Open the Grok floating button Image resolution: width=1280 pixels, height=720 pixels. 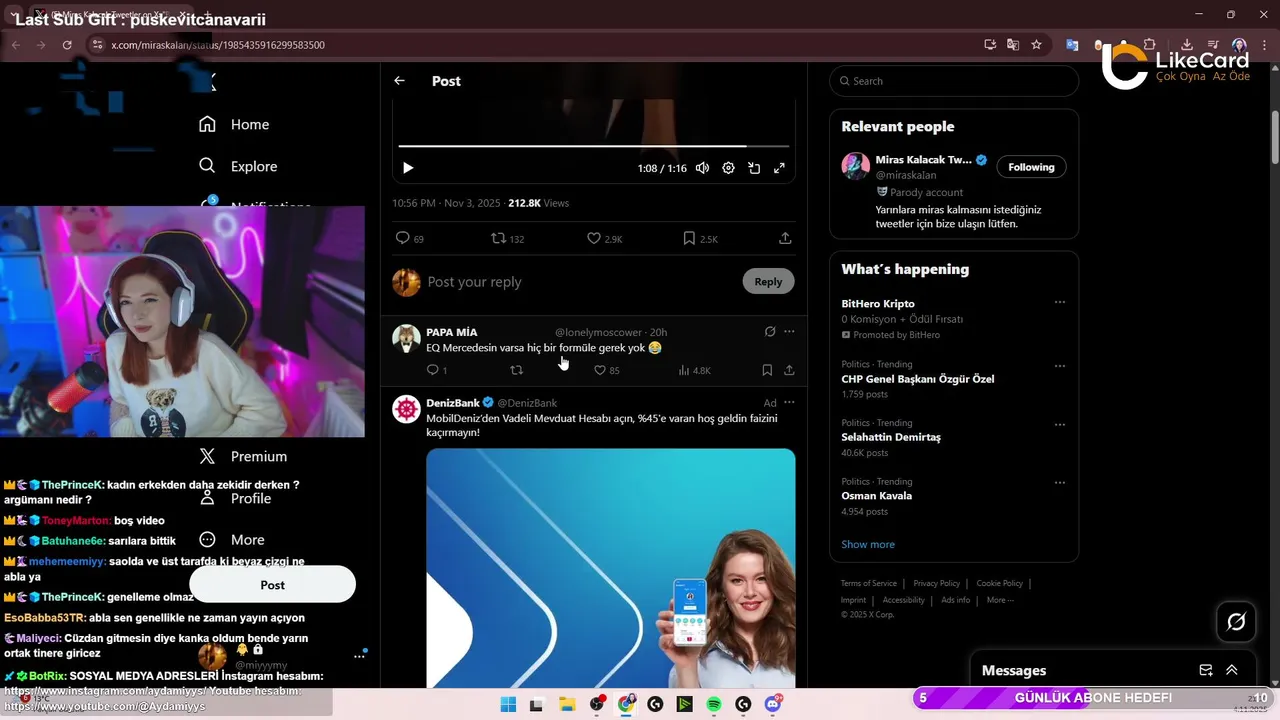pyautogui.click(x=1236, y=622)
